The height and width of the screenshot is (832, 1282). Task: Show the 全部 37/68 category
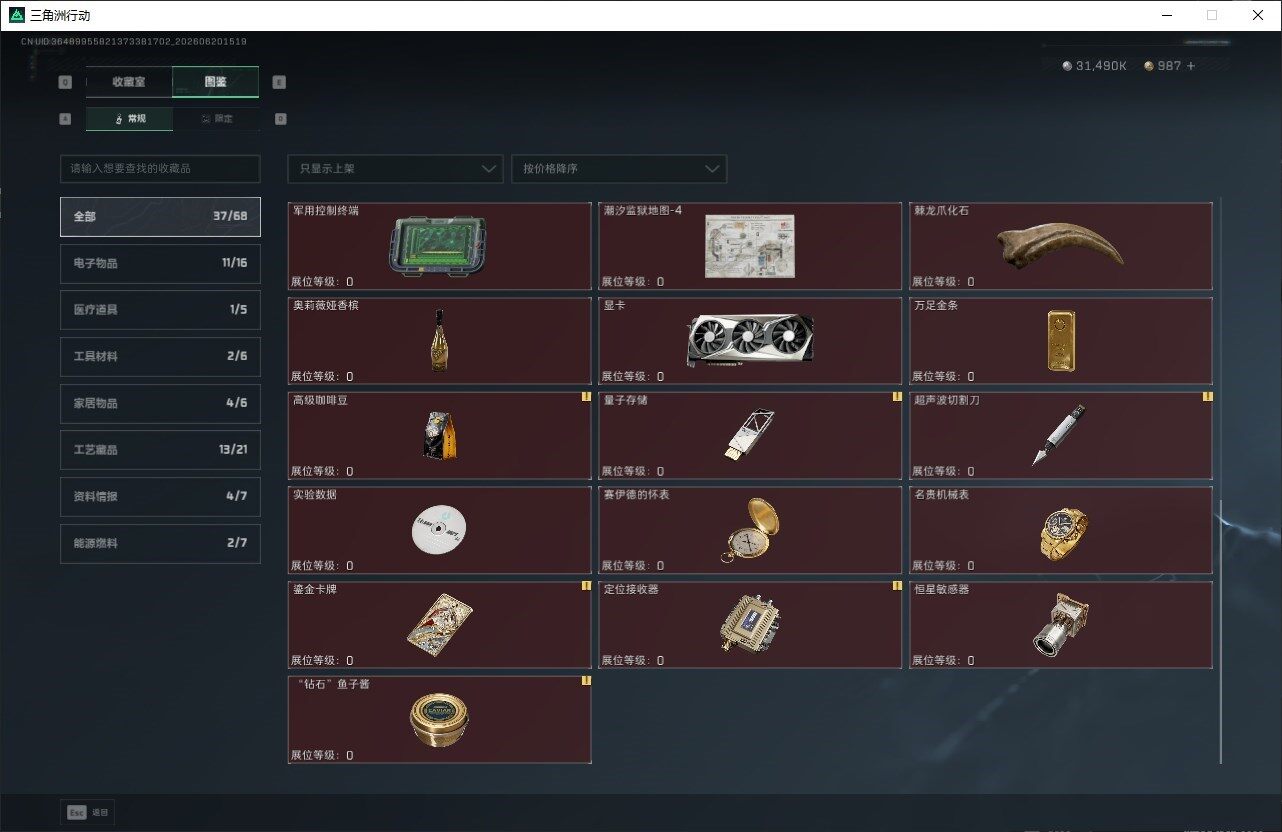click(x=160, y=217)
